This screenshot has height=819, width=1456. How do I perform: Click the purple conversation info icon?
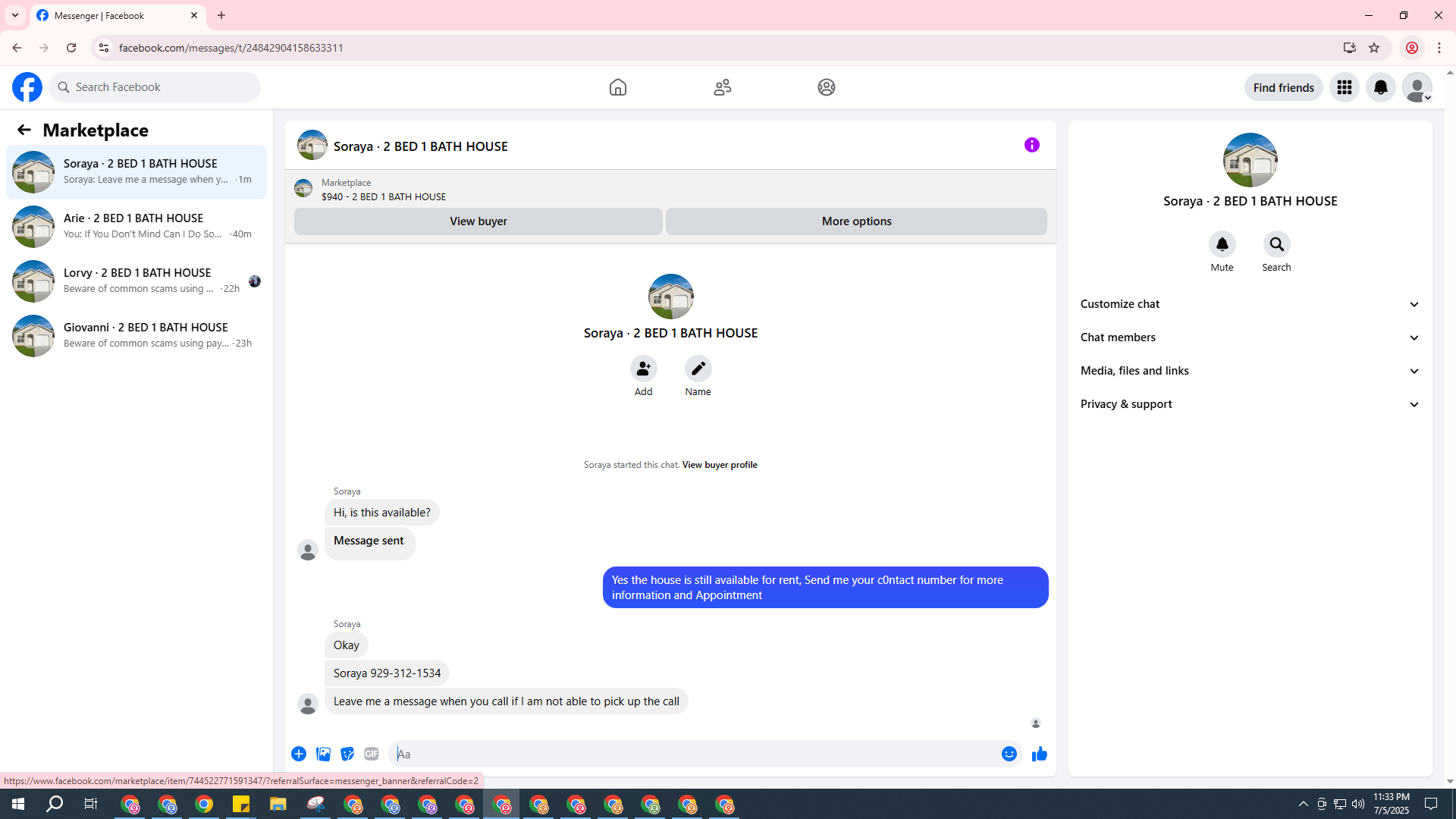1031,145
